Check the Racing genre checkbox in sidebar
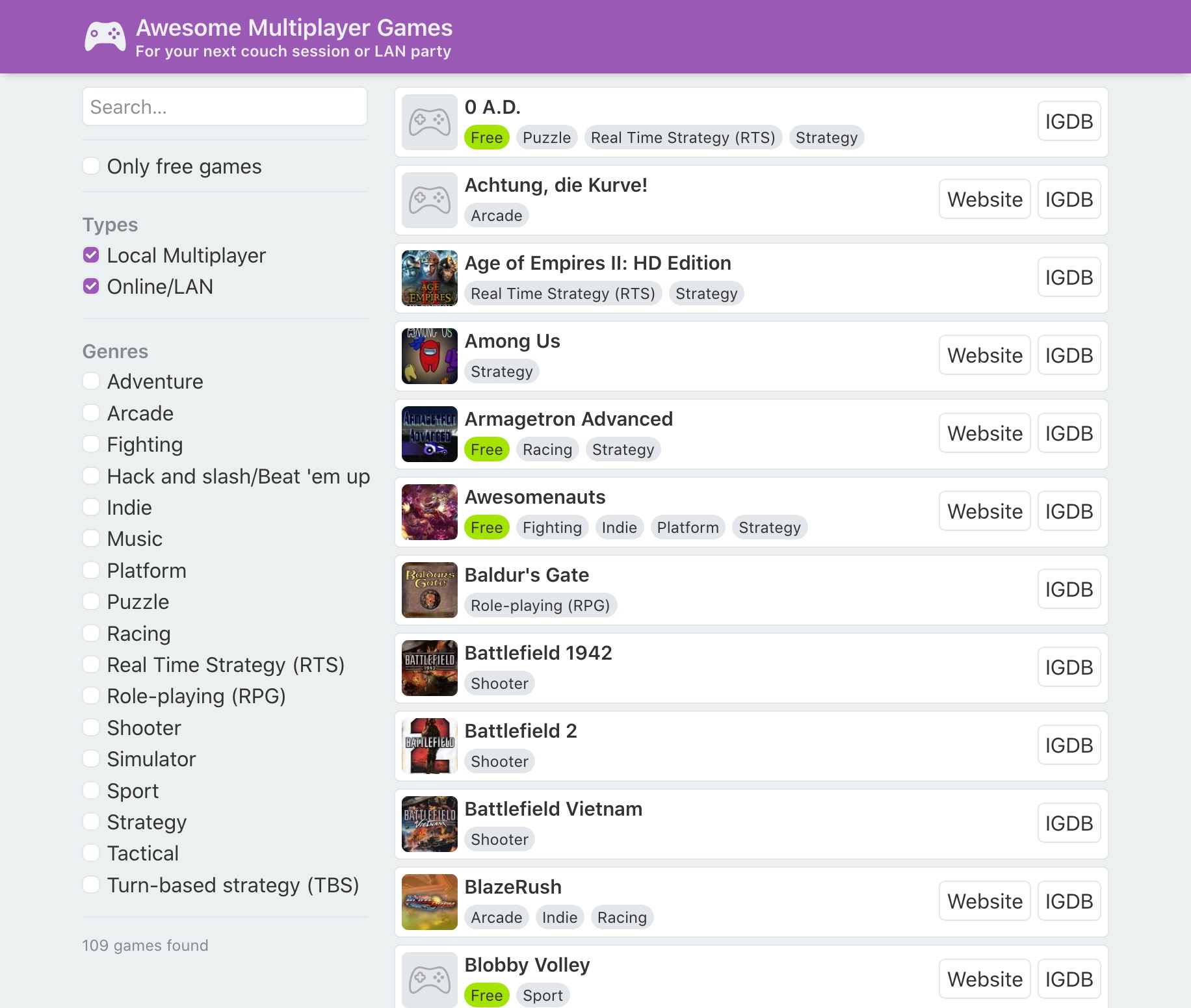The height and width of the screenshot is (1008, 1191). pos(91,633)
